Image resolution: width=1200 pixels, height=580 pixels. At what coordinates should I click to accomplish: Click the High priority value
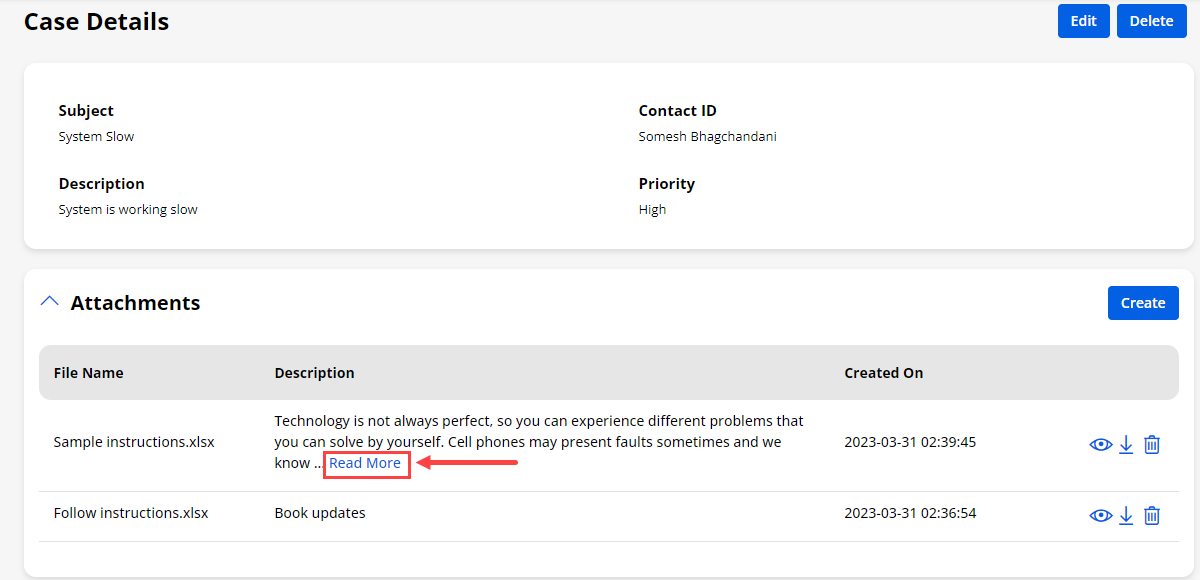pyautogui.click(x=652, y=210)
